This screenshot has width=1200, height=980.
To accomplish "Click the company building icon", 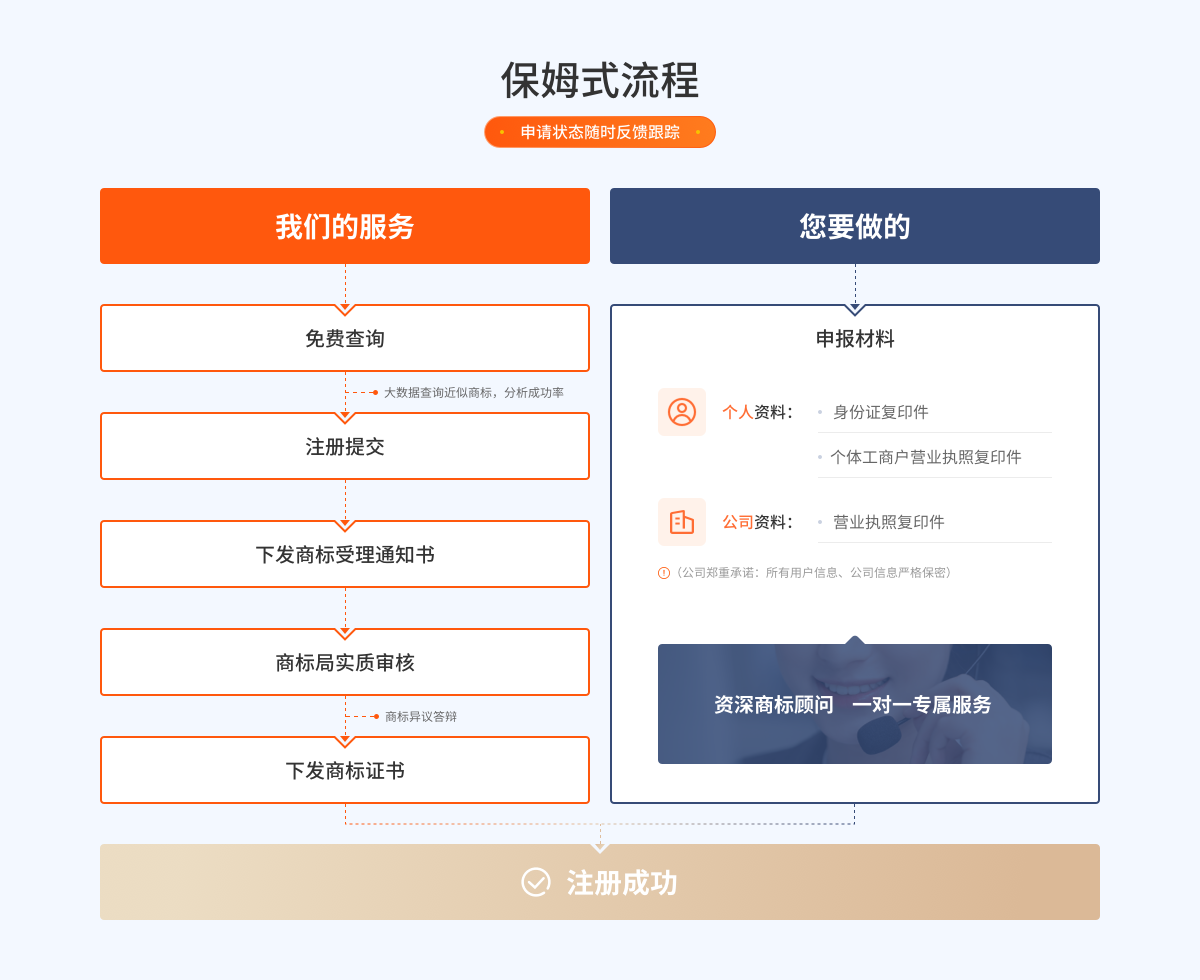I will 682,522.
